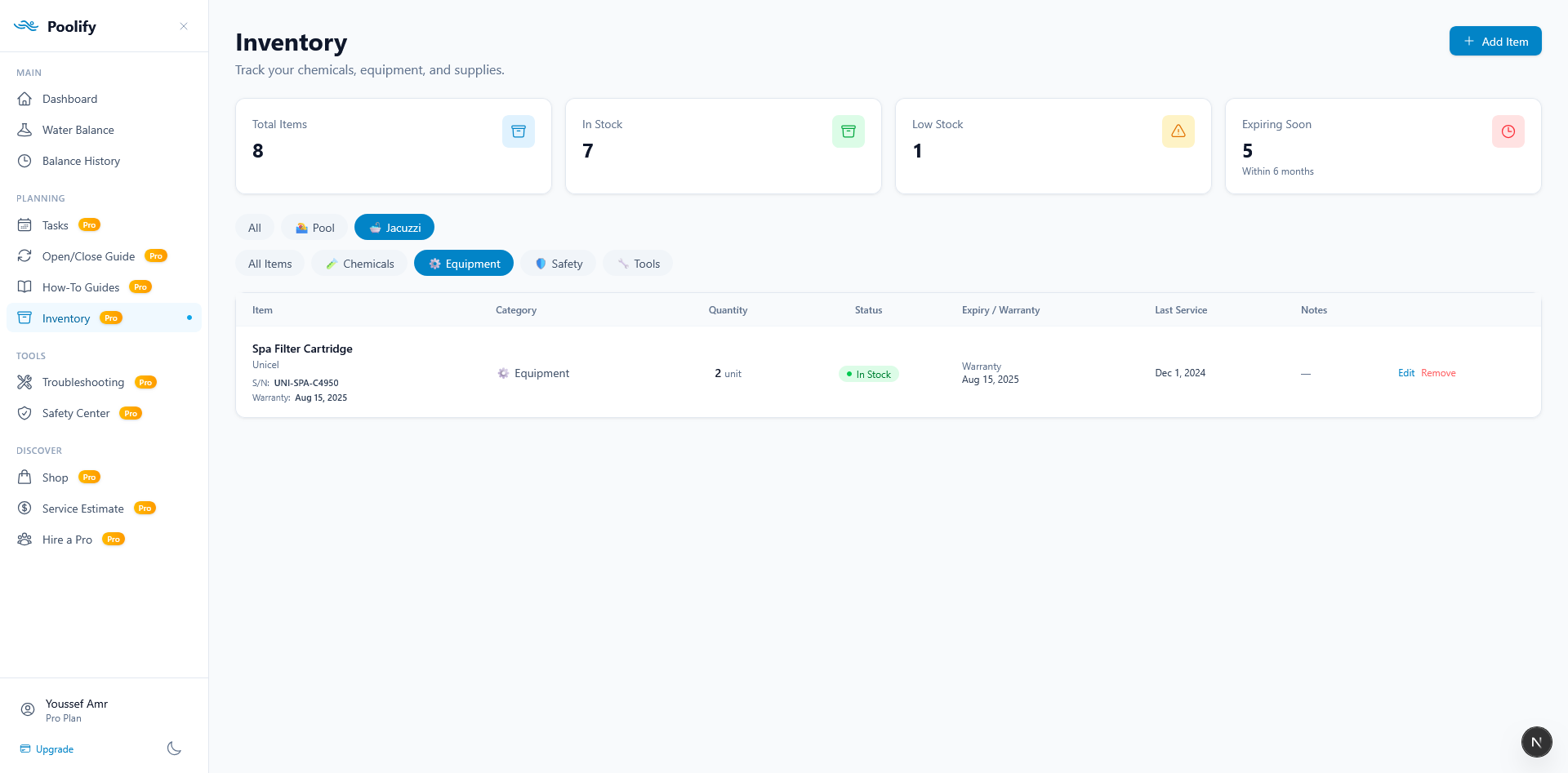This screenshot has height=773, width=1568.
Task: Open the Open/Close Guide page
Action: tap(104, 256)
